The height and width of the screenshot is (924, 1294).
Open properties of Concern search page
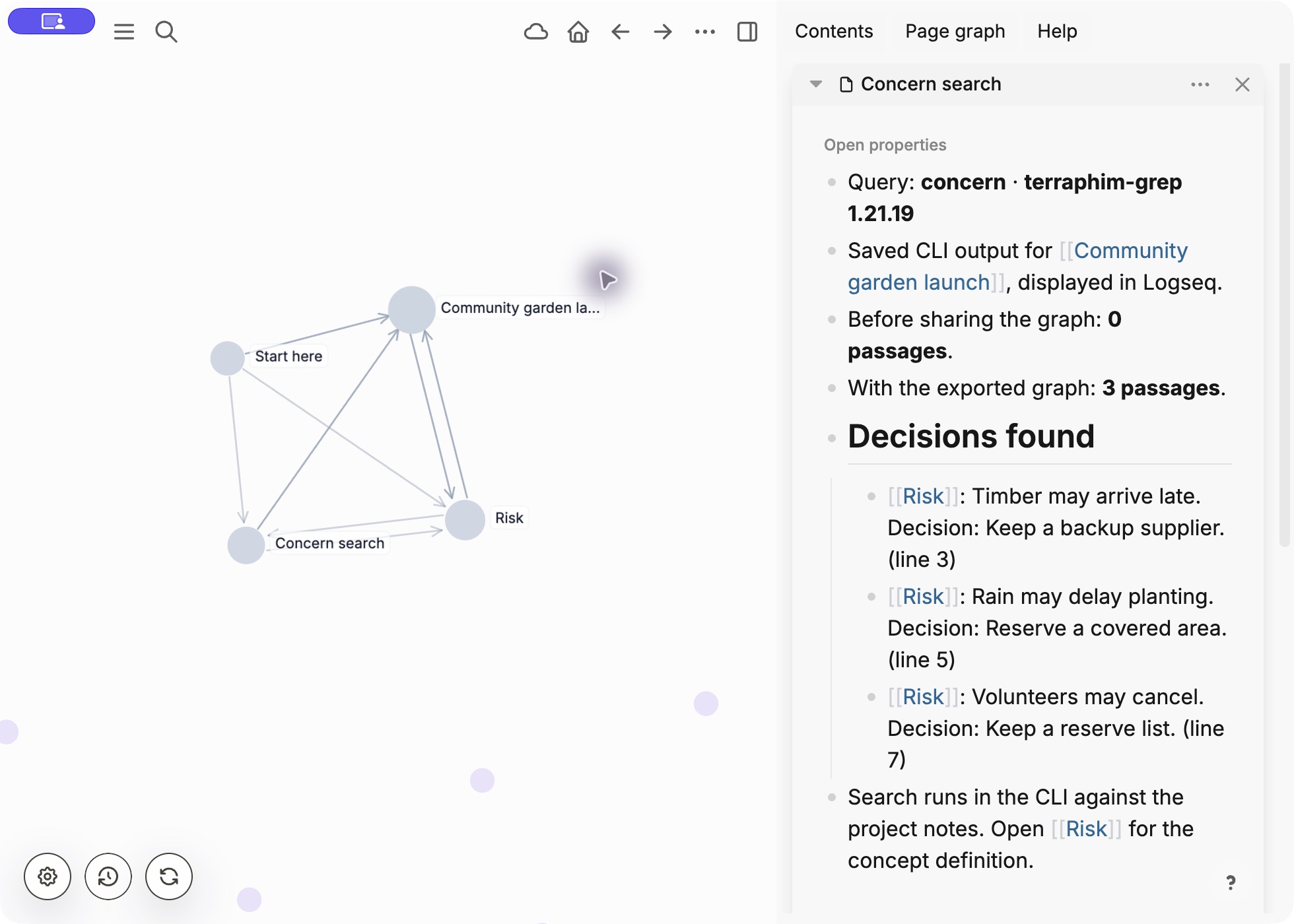coord(885,145)
